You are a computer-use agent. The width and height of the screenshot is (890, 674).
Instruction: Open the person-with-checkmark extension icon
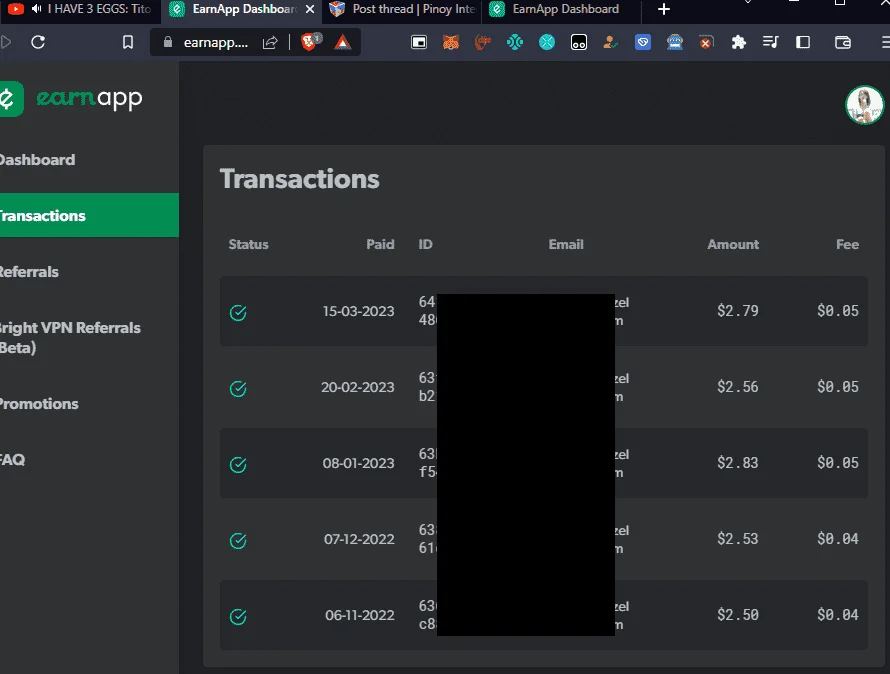coord(610,42)
